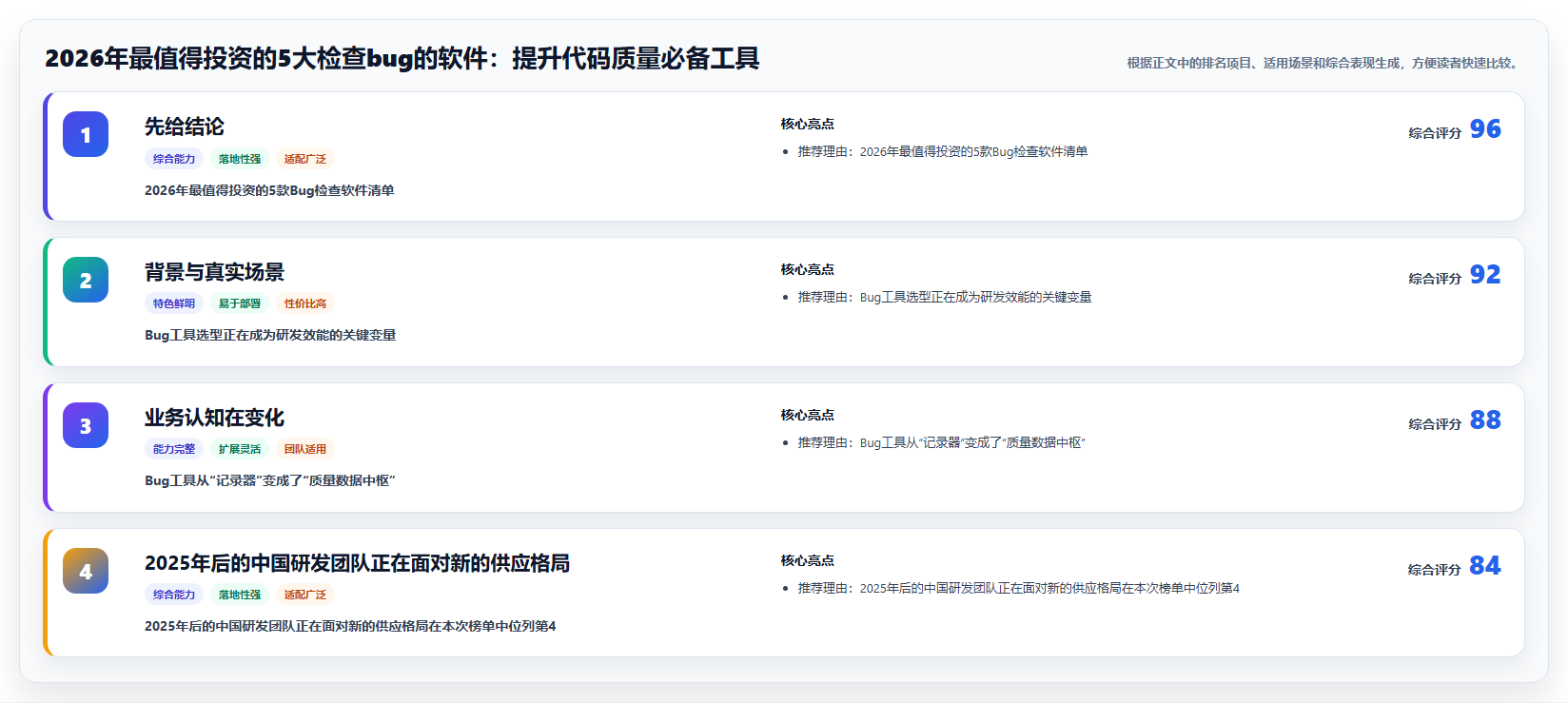
Task: Click the rank 3 number badge
Action: 86,425
